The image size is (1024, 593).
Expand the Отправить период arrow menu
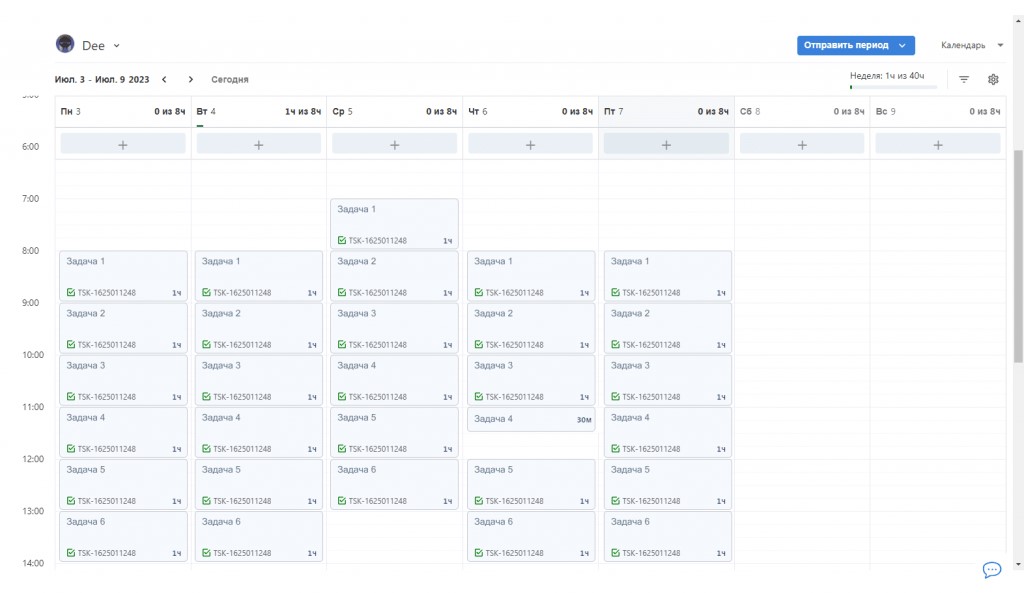(x=903, y=45)
